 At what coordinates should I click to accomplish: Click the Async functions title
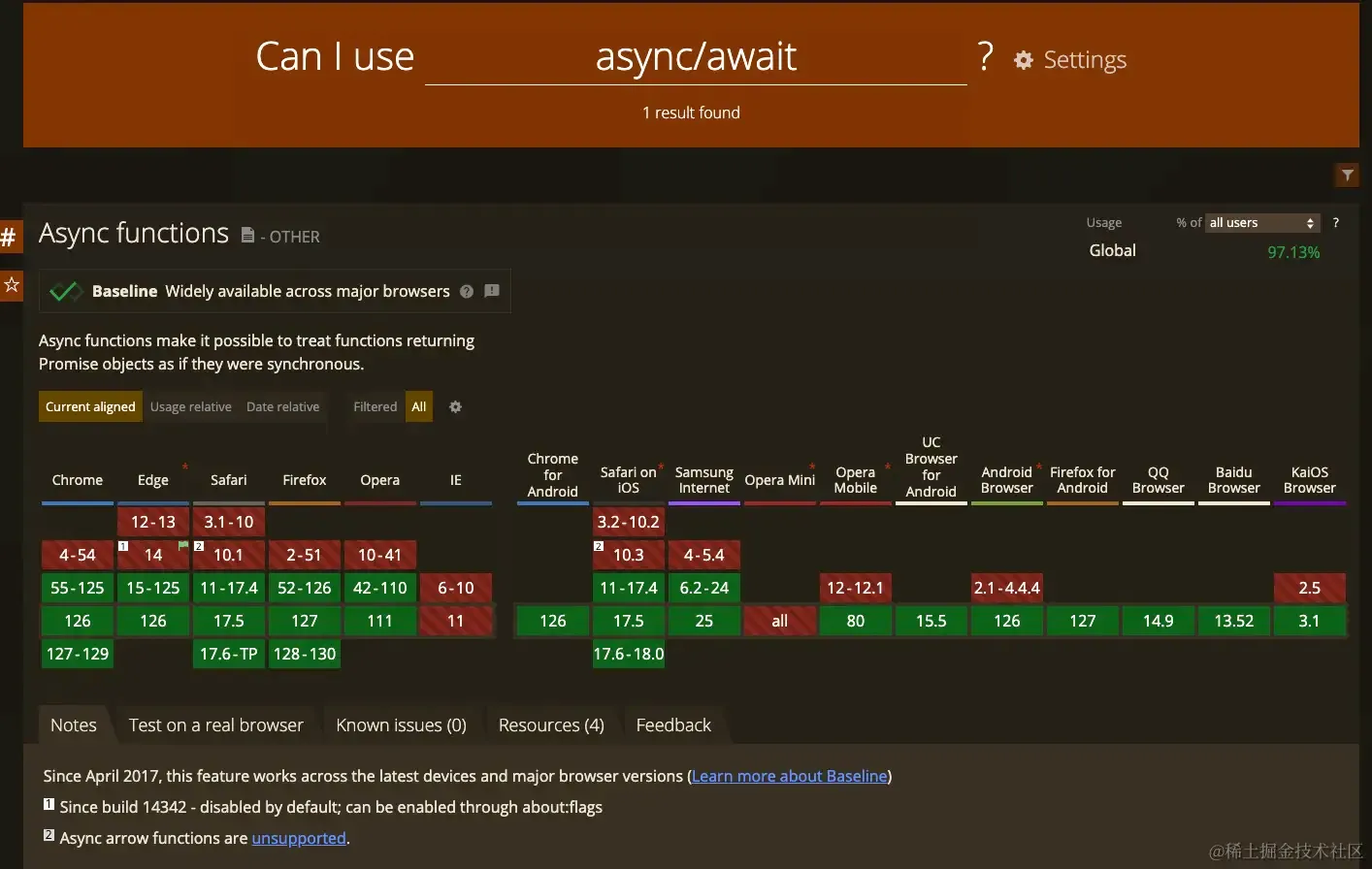134,233
